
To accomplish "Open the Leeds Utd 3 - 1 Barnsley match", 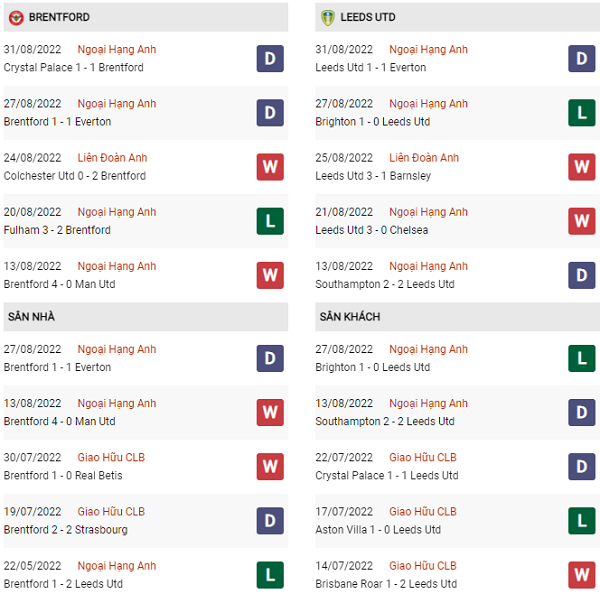I will [373, 176].
